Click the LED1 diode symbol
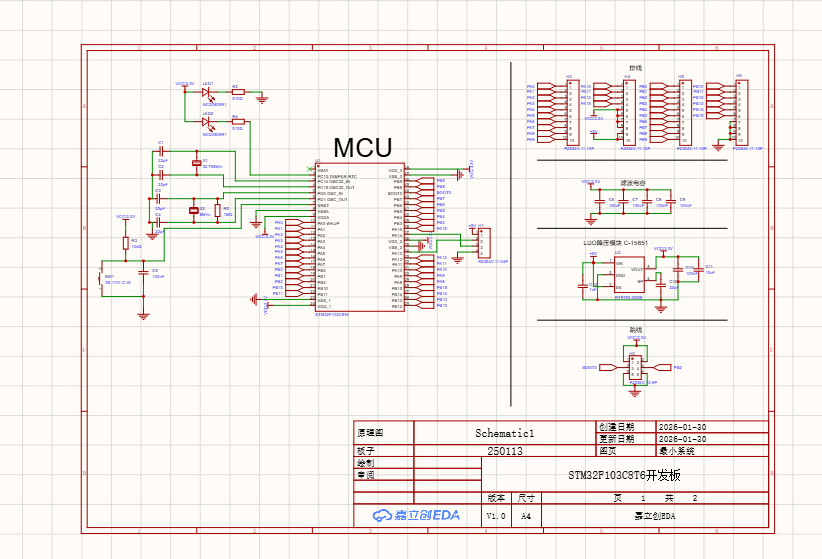 click(x=207, y=92)
